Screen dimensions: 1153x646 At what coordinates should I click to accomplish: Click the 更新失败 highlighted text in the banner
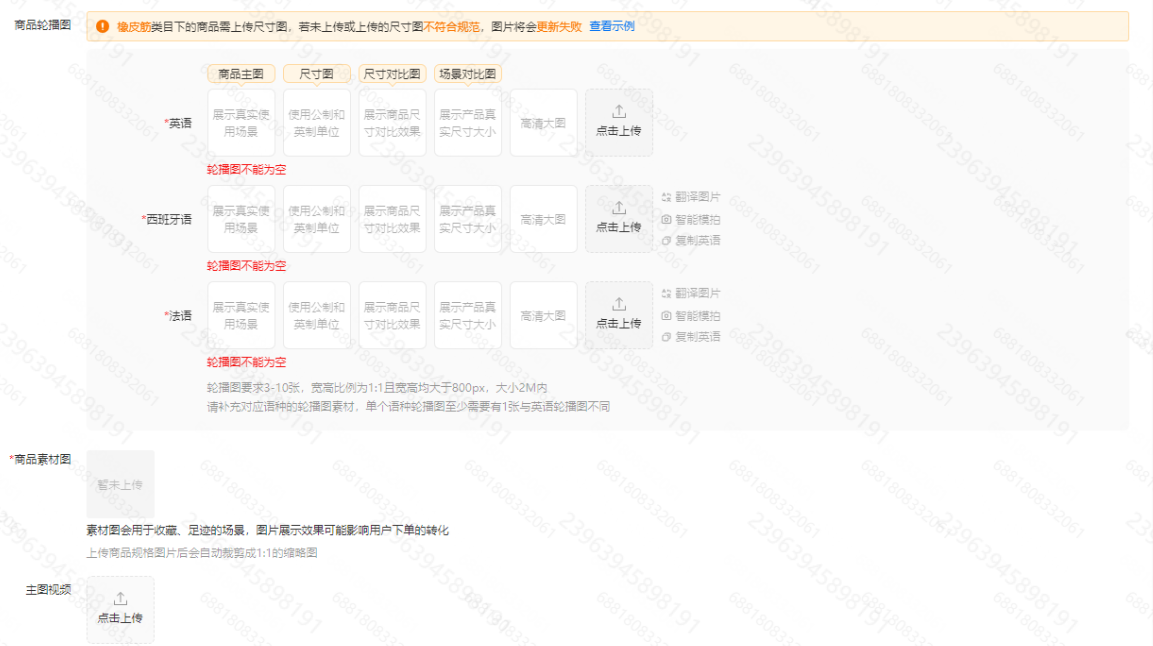[560, 26]
